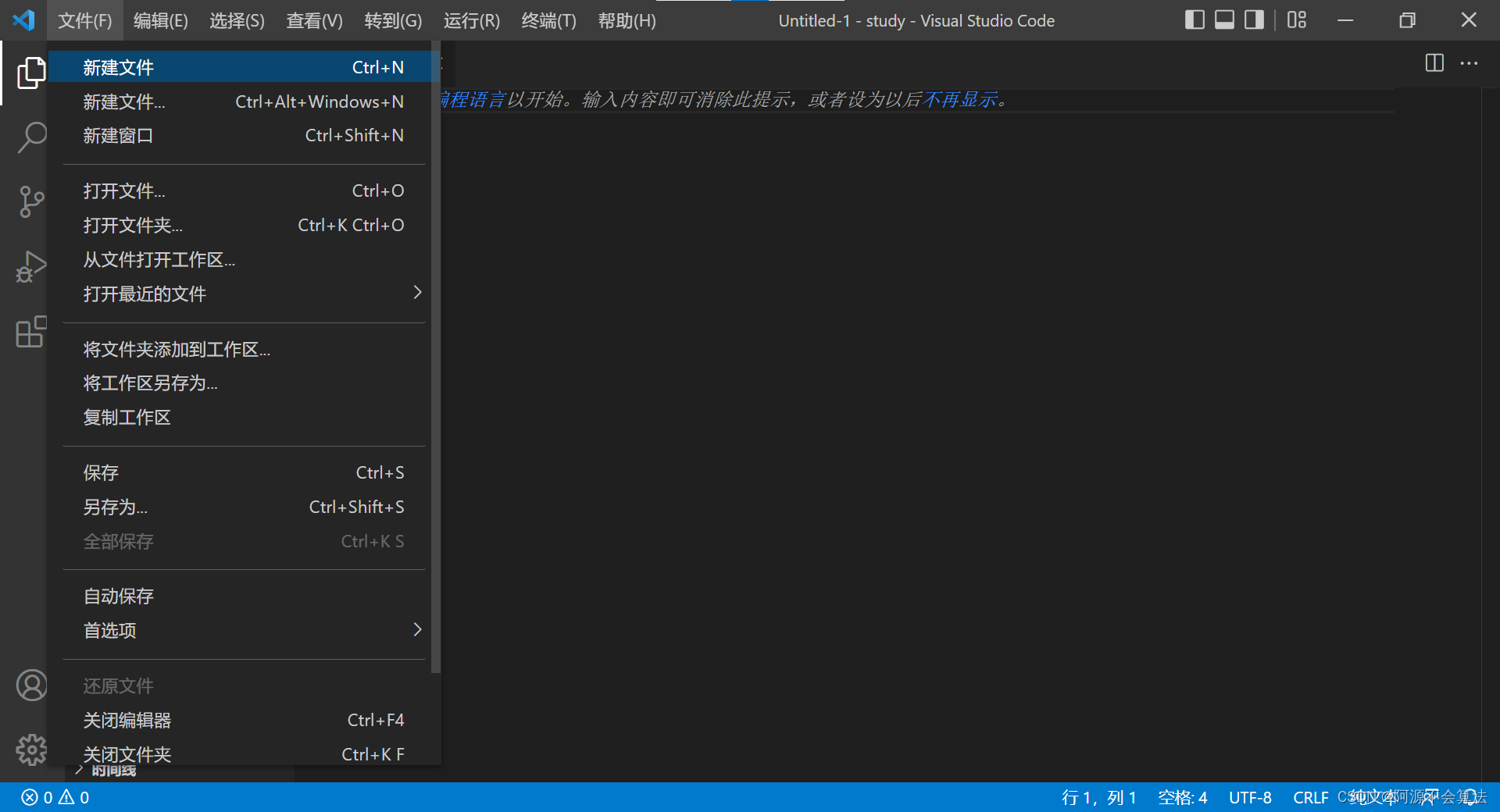This screenshot has height=812, width=1500.
Task: Open the Customize Layout icon
Action: point(1297,20)
